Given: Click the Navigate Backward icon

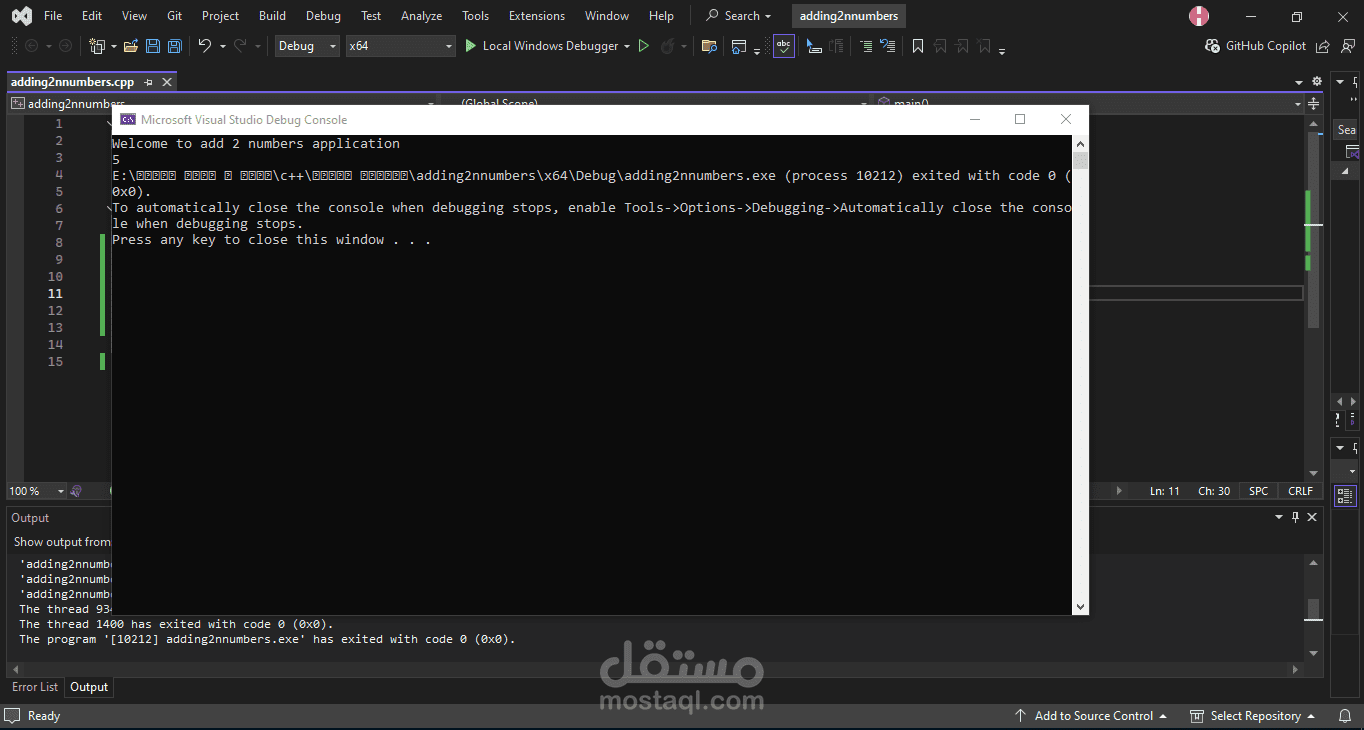Looking at the screenshot, I should (x=31, y=46).
